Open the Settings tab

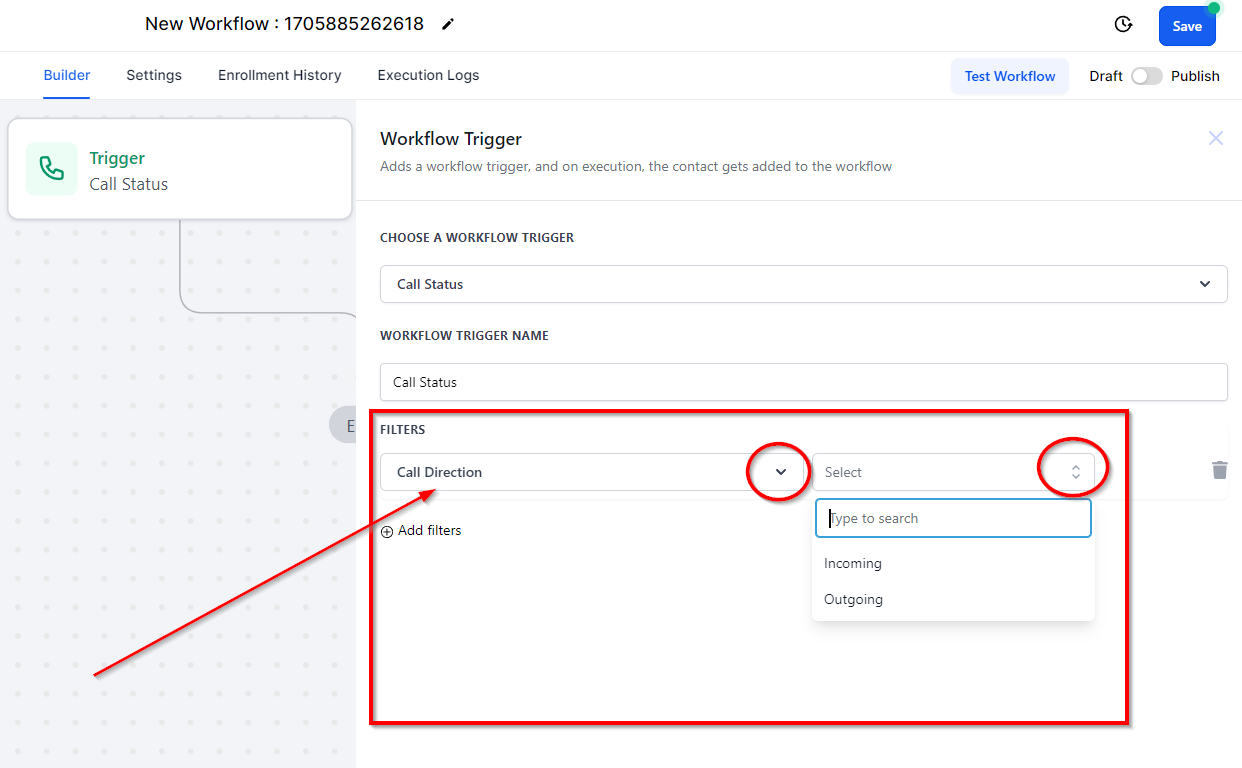tap(154, 75)
